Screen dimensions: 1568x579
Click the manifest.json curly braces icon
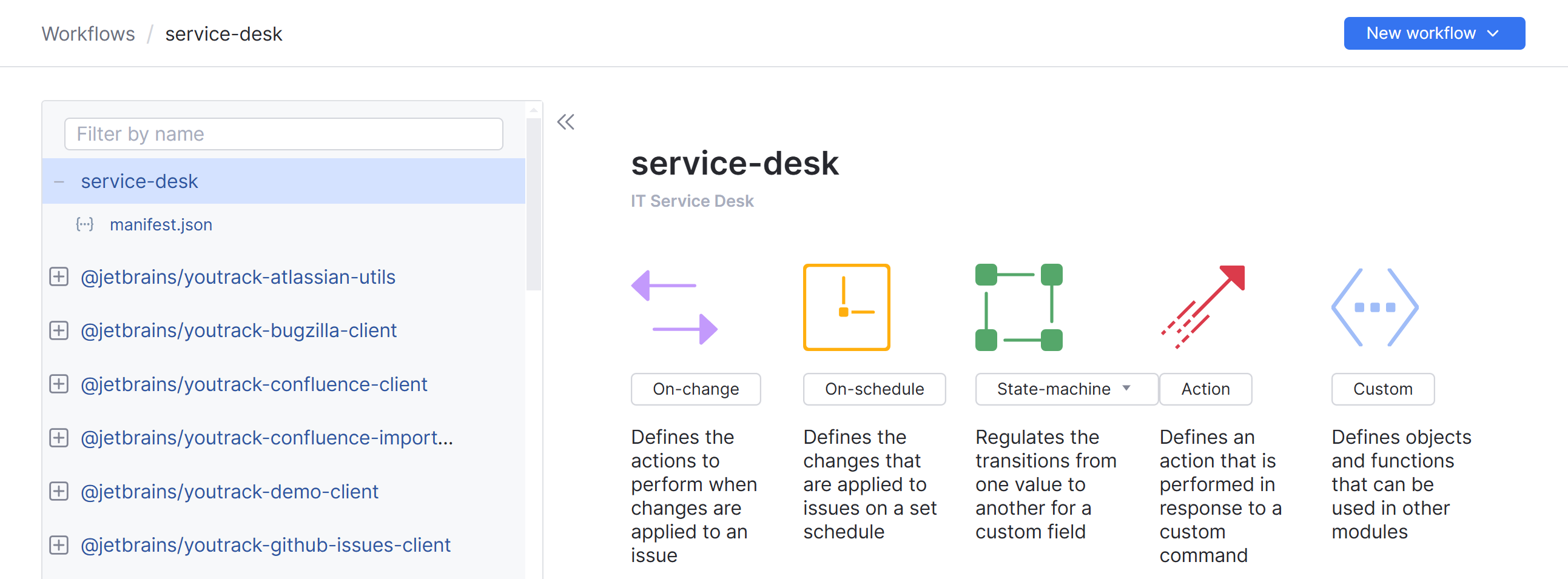pos(84,224)
